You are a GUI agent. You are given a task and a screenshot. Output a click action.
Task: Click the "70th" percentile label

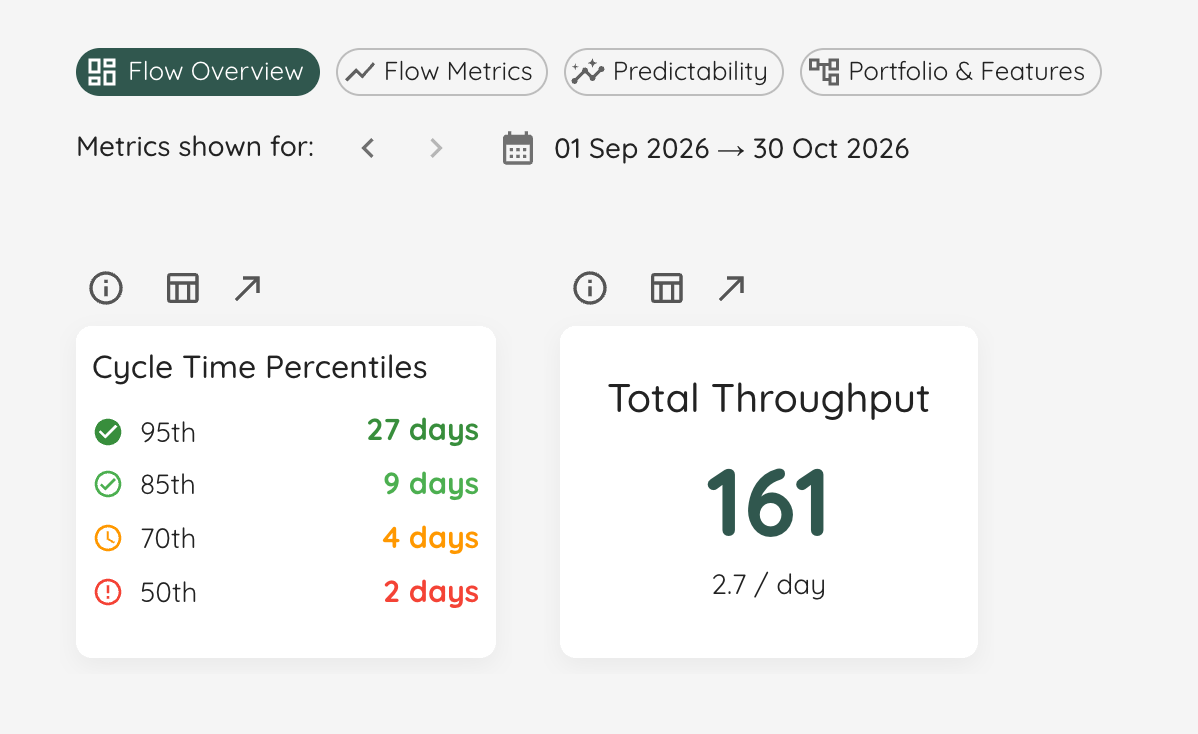tap(168, 538)
